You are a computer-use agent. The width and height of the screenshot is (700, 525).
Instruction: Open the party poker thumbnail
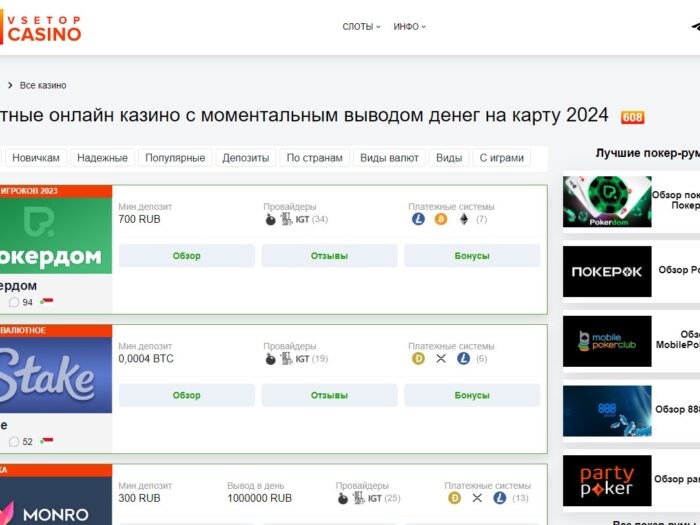607,480
